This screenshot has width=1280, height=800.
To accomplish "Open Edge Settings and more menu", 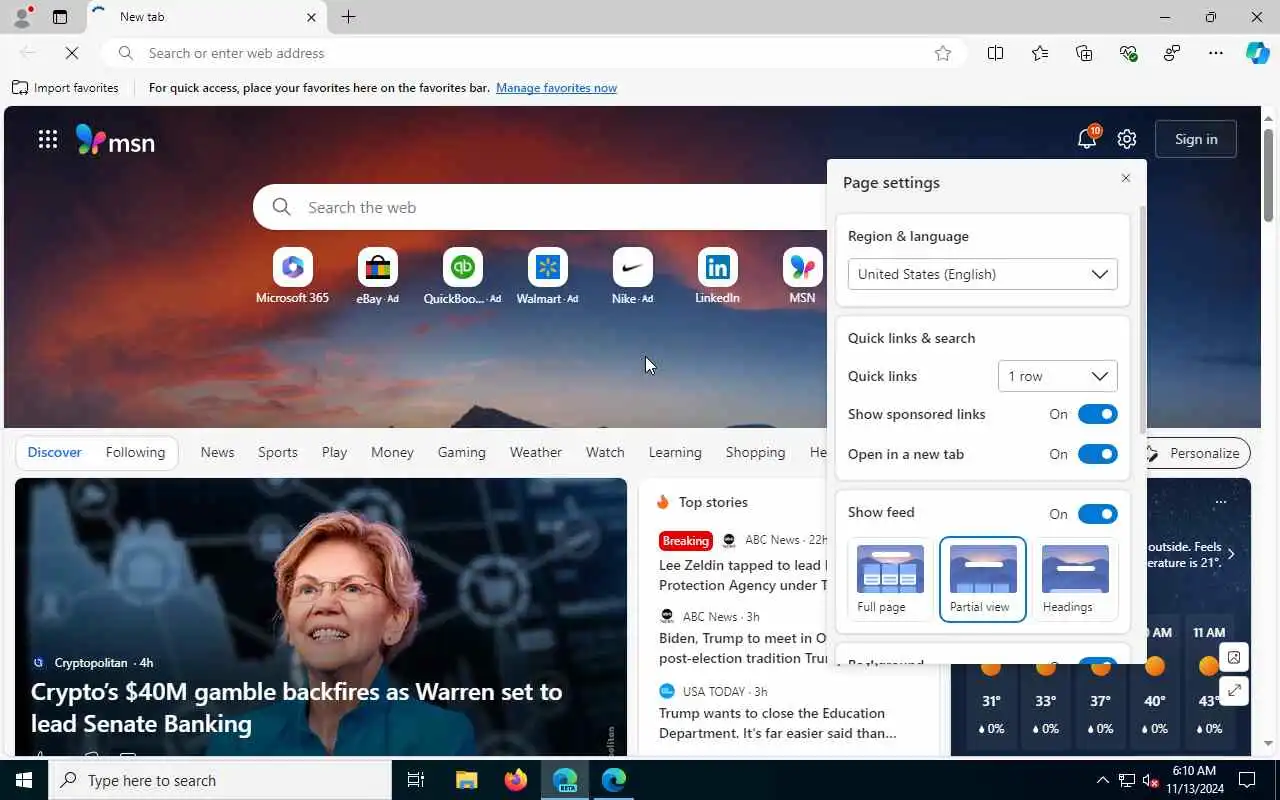I will tap(1216, 53).
